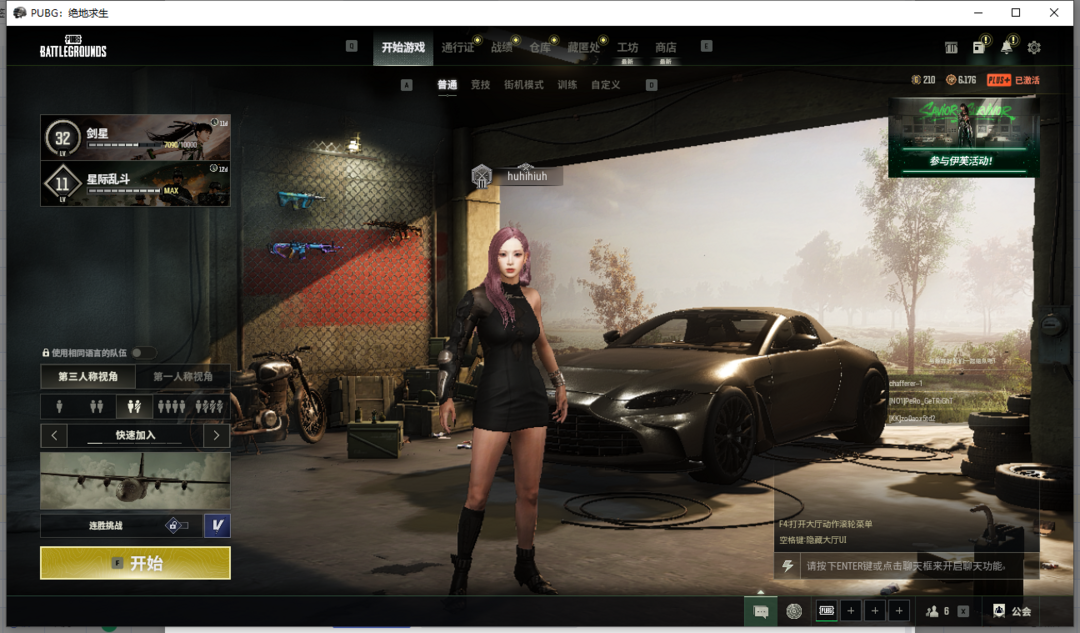Screen dimensions: 1080x633
Task: Click the 剑星 pass level progress bar
Action: [125, 145]
